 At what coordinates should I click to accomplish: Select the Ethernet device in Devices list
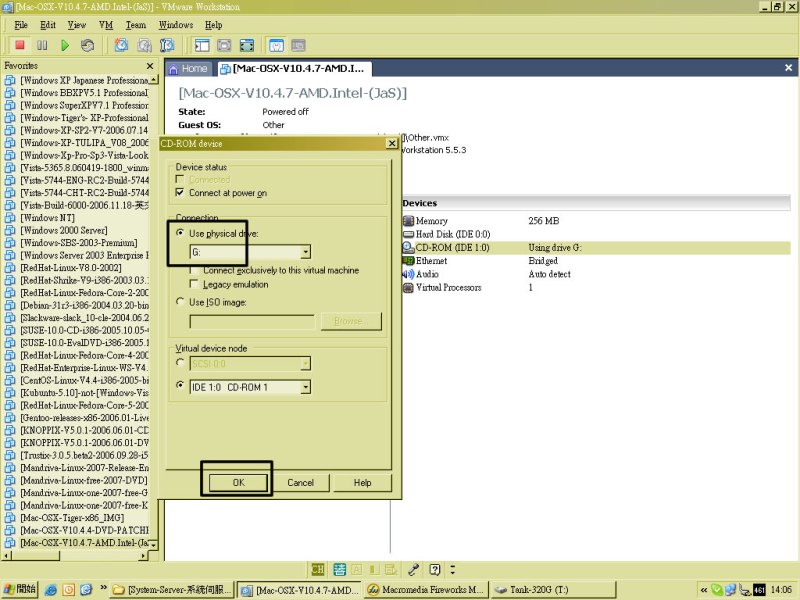click(425, 261)
